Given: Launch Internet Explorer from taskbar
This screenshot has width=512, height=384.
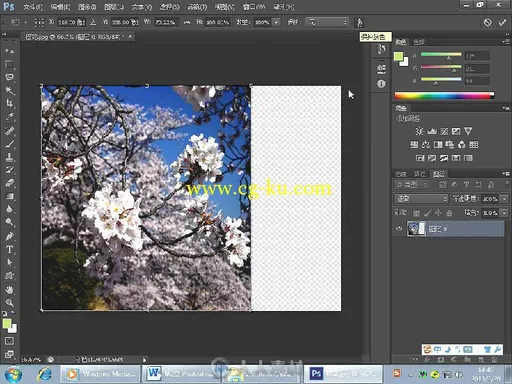Looking at the screenshot, I should point(44,374).
